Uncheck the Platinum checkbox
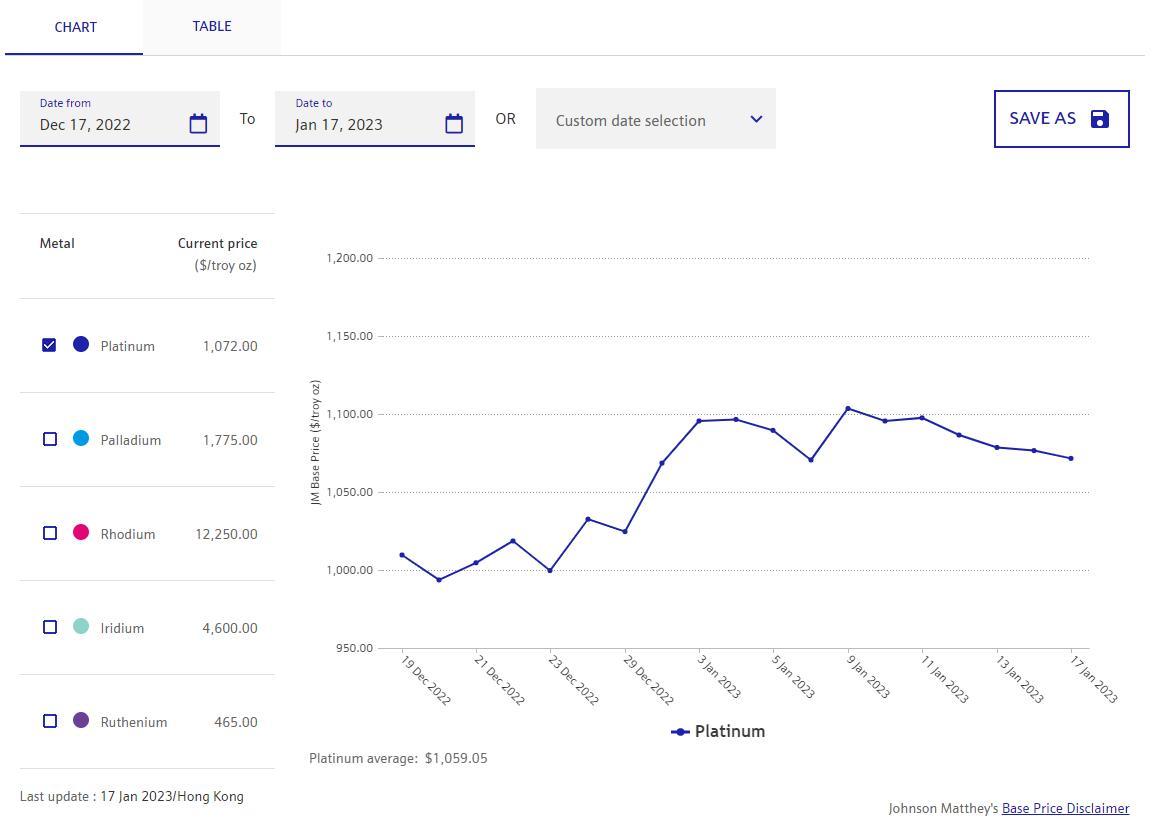Image resolution: width=1160 pixels, height=830 pixels. (49, 345)
